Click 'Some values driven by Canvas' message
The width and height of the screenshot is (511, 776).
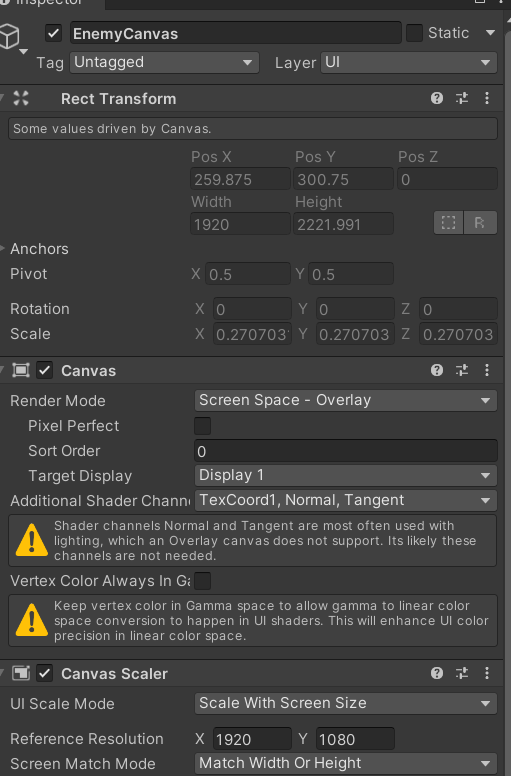pyautogui.click(x=253, y=129)
